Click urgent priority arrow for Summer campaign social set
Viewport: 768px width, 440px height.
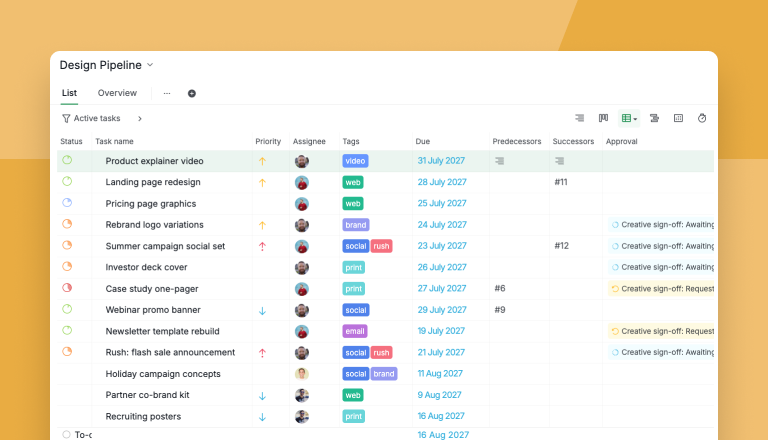click(263, 246)
